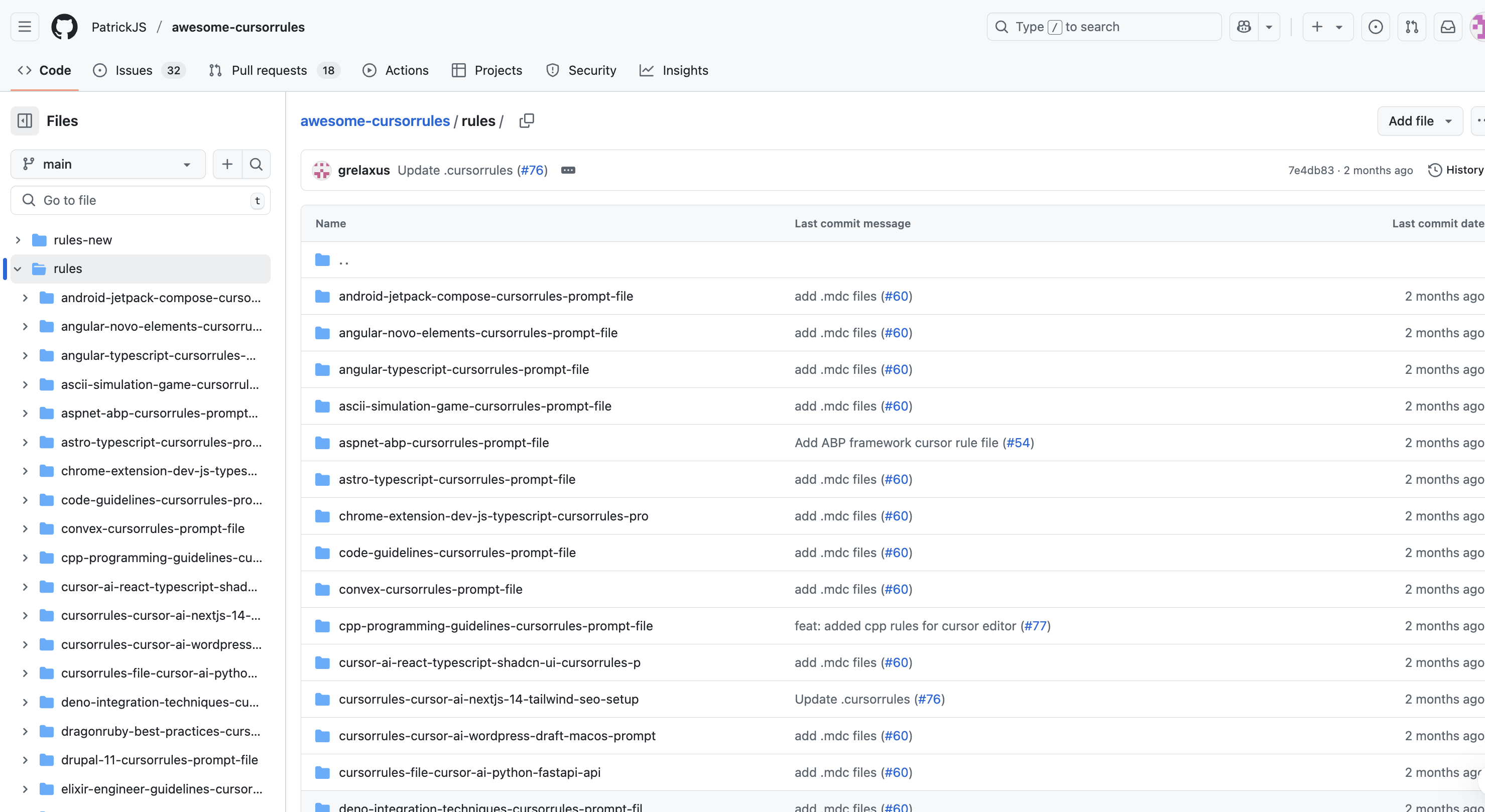Open the History link
The height and width of the screenshot is (812, 1485).
1455,170
